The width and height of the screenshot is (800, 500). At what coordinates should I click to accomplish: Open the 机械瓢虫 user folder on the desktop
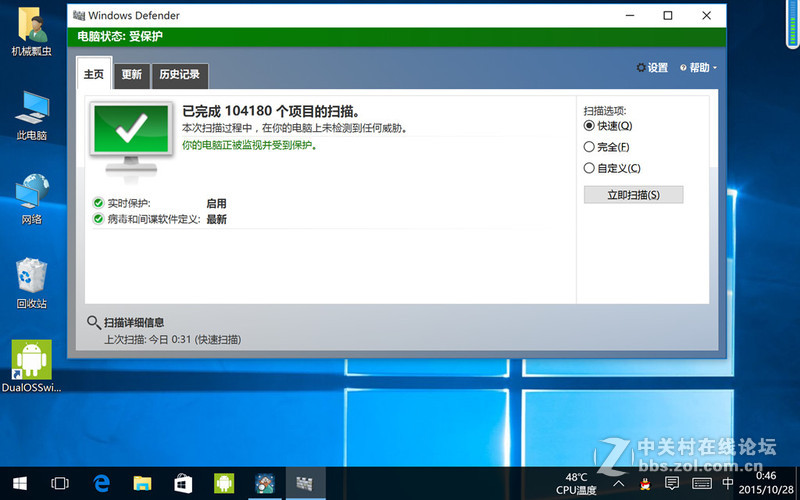tap(32, 34)
